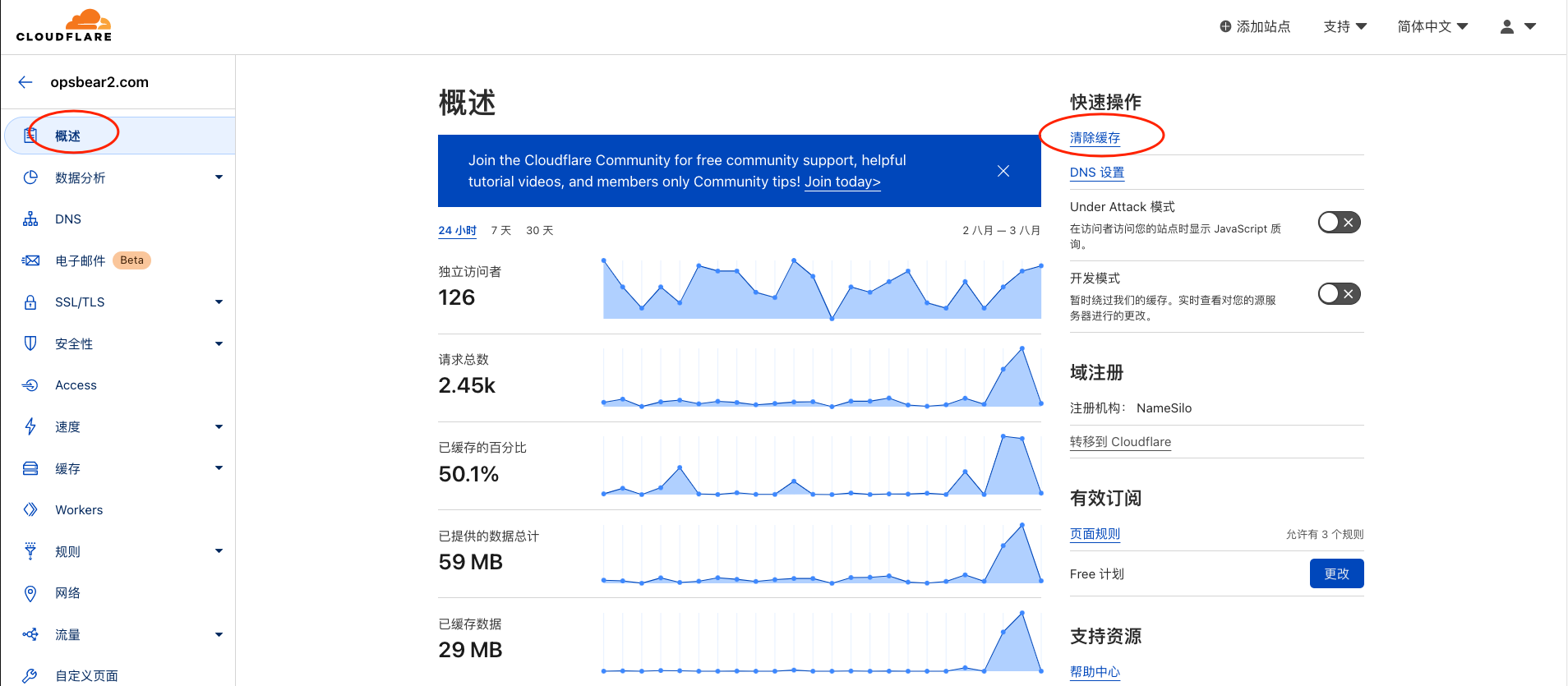Screen dimensions: 1568x686
Task: Click the 已提供的数据总计 value 59 MB
Action: 470,562
